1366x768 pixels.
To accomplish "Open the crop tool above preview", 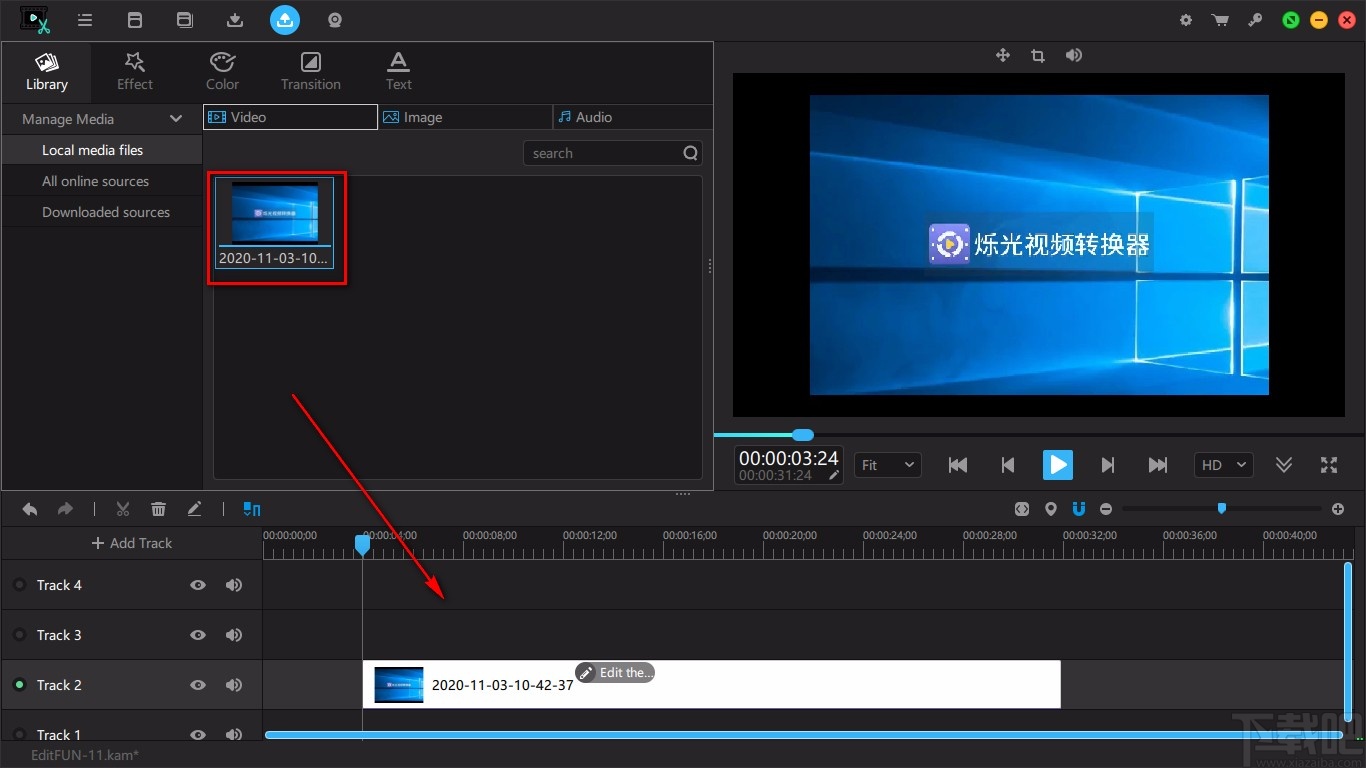I will pyautogui.click(x=1038, y=56).
